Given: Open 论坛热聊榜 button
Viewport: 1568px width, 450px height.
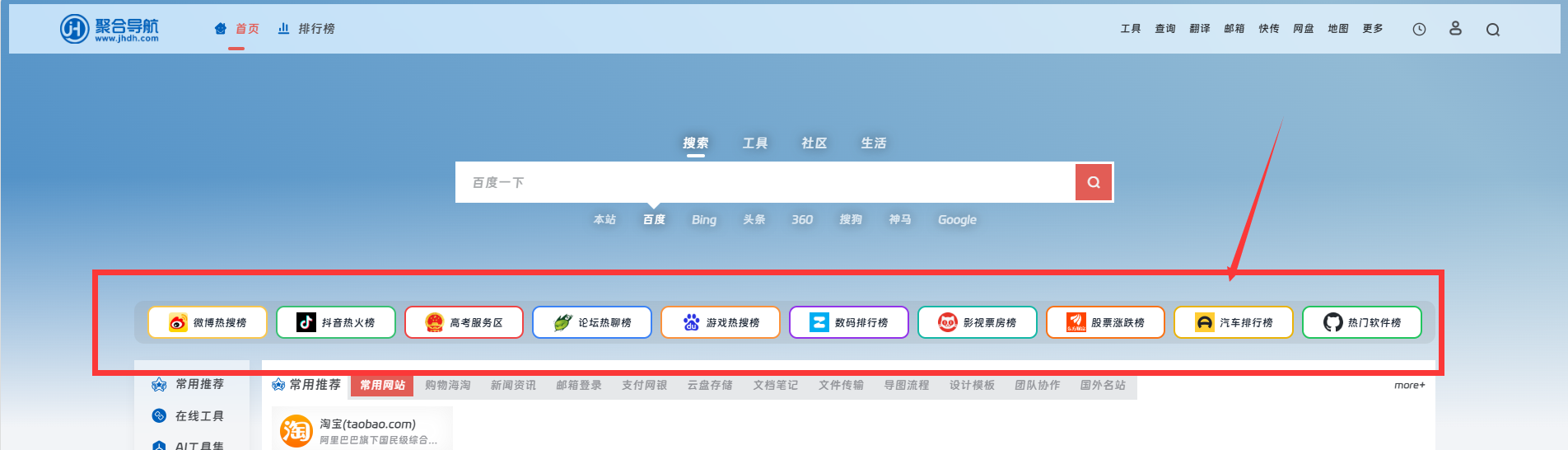Looking at the screenshot, I should (592, 322).
